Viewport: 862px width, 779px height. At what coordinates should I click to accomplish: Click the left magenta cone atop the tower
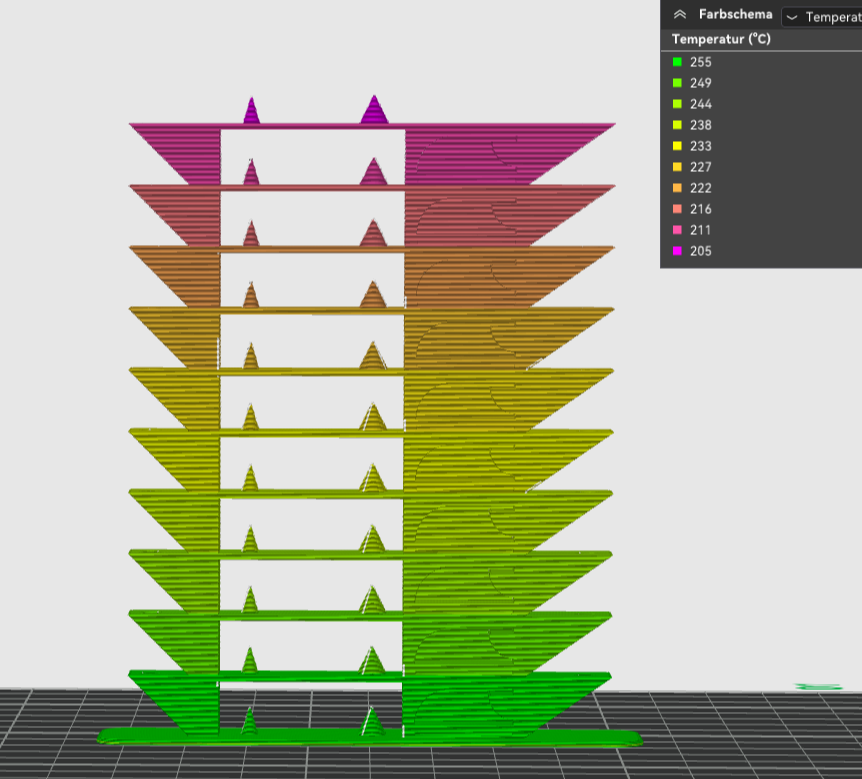pos(250,113)
